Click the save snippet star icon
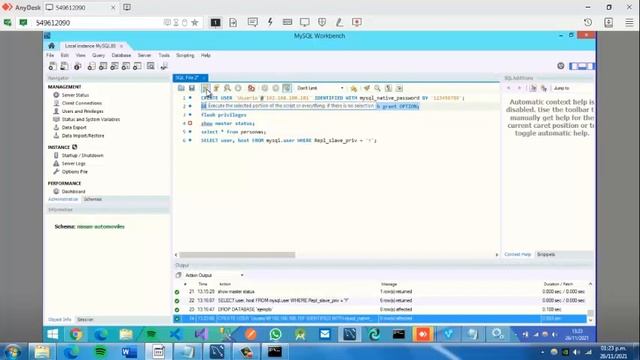The image size is (640, 360). point(353,88)
